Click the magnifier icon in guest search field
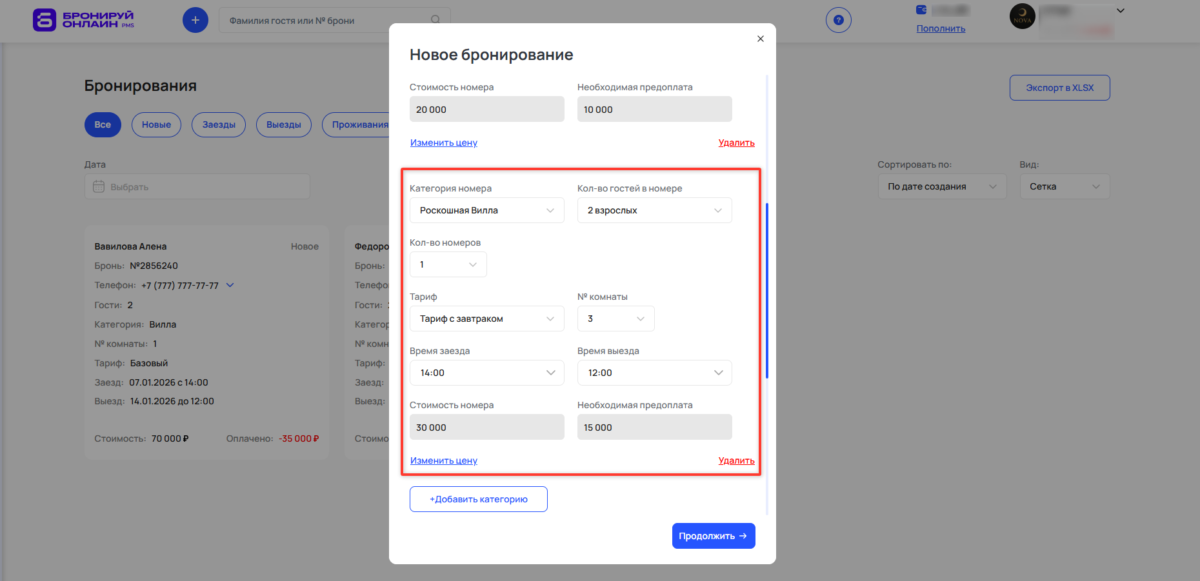 click(435, 19)
